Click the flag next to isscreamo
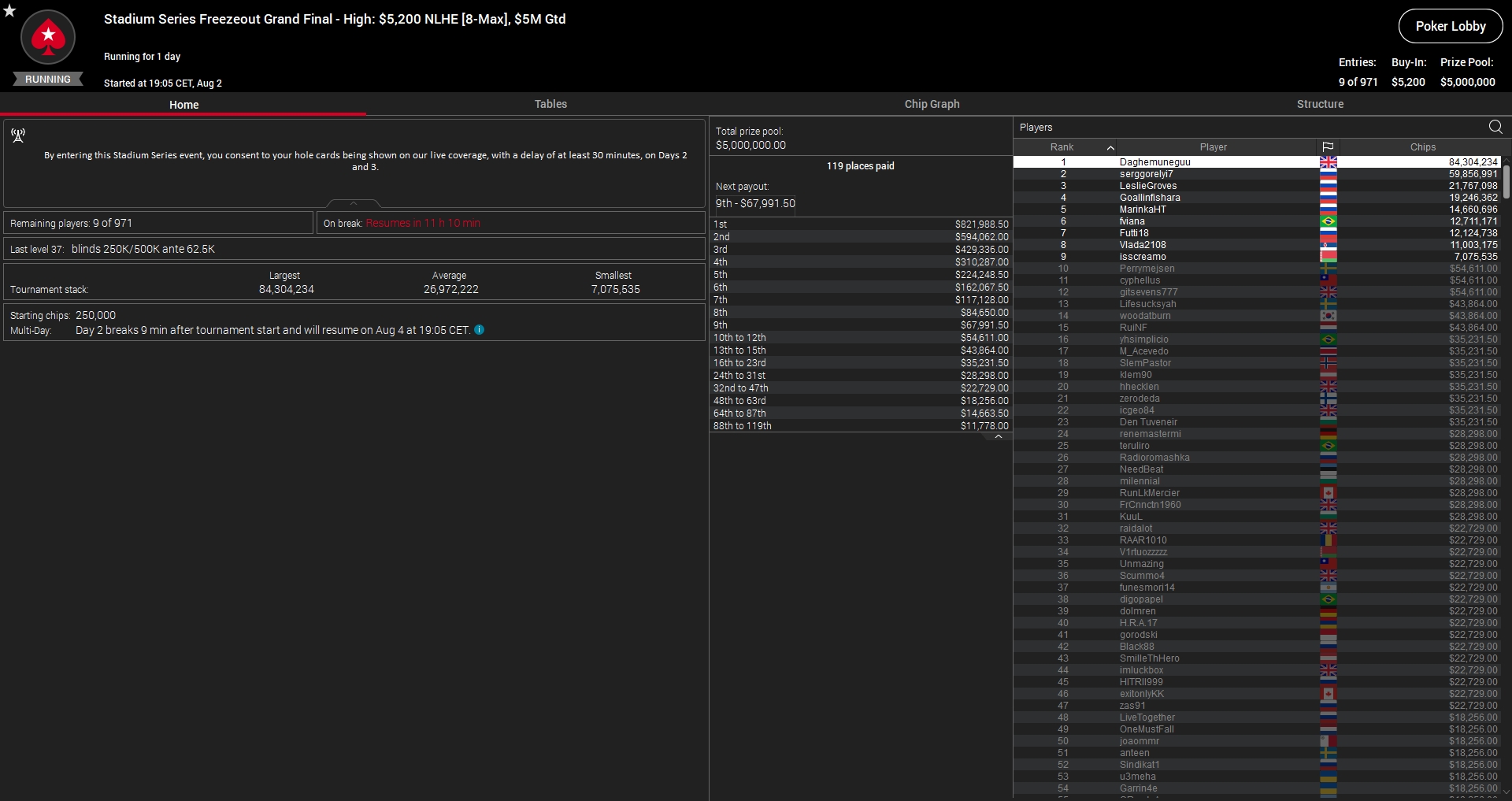Viewport: 1512px width, 801px height. tap(1329, 257)
